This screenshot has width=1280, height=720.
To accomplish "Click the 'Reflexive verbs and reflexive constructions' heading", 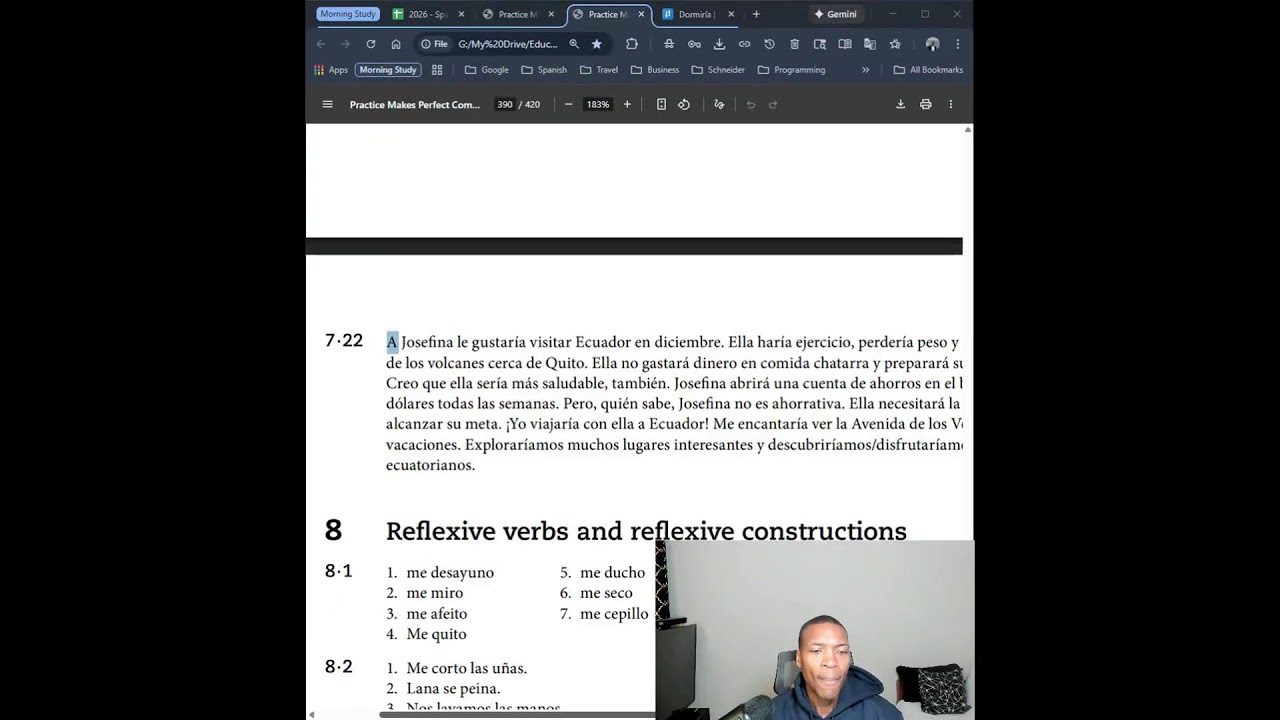I will [x=646, y=531].
